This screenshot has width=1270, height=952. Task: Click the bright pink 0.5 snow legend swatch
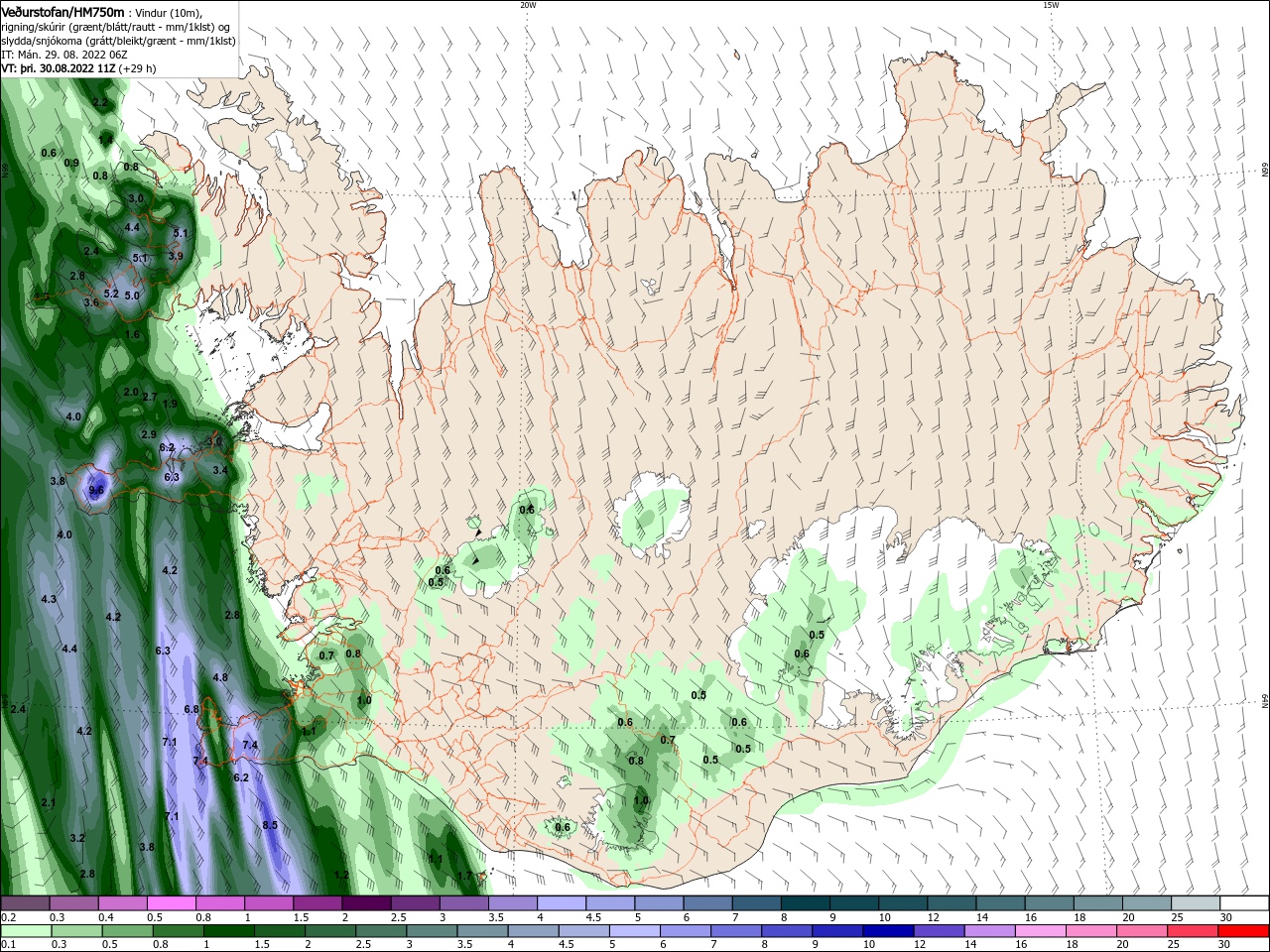[x=171, y=903]
